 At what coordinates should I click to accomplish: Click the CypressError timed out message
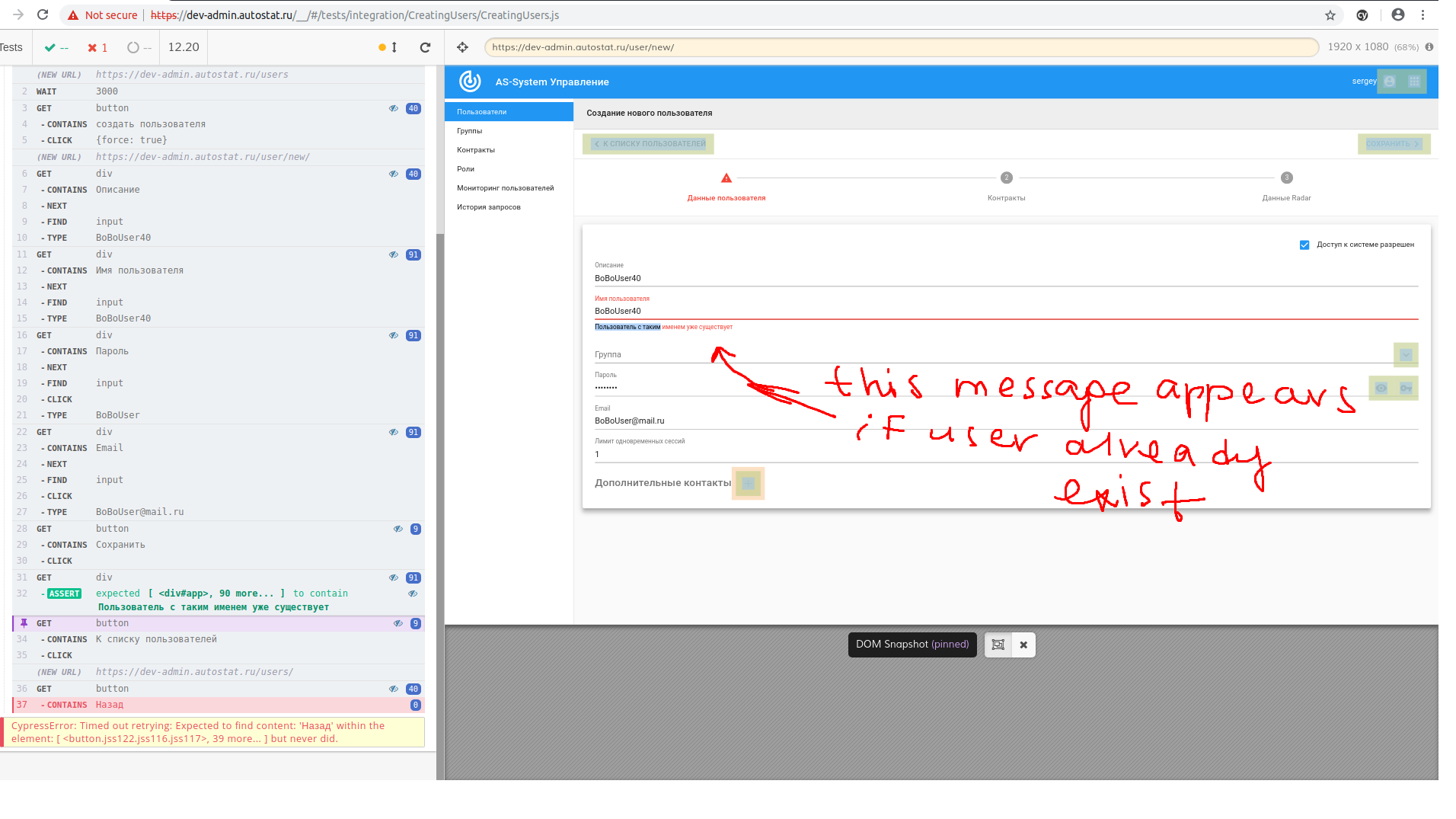[x=213, y=732]
